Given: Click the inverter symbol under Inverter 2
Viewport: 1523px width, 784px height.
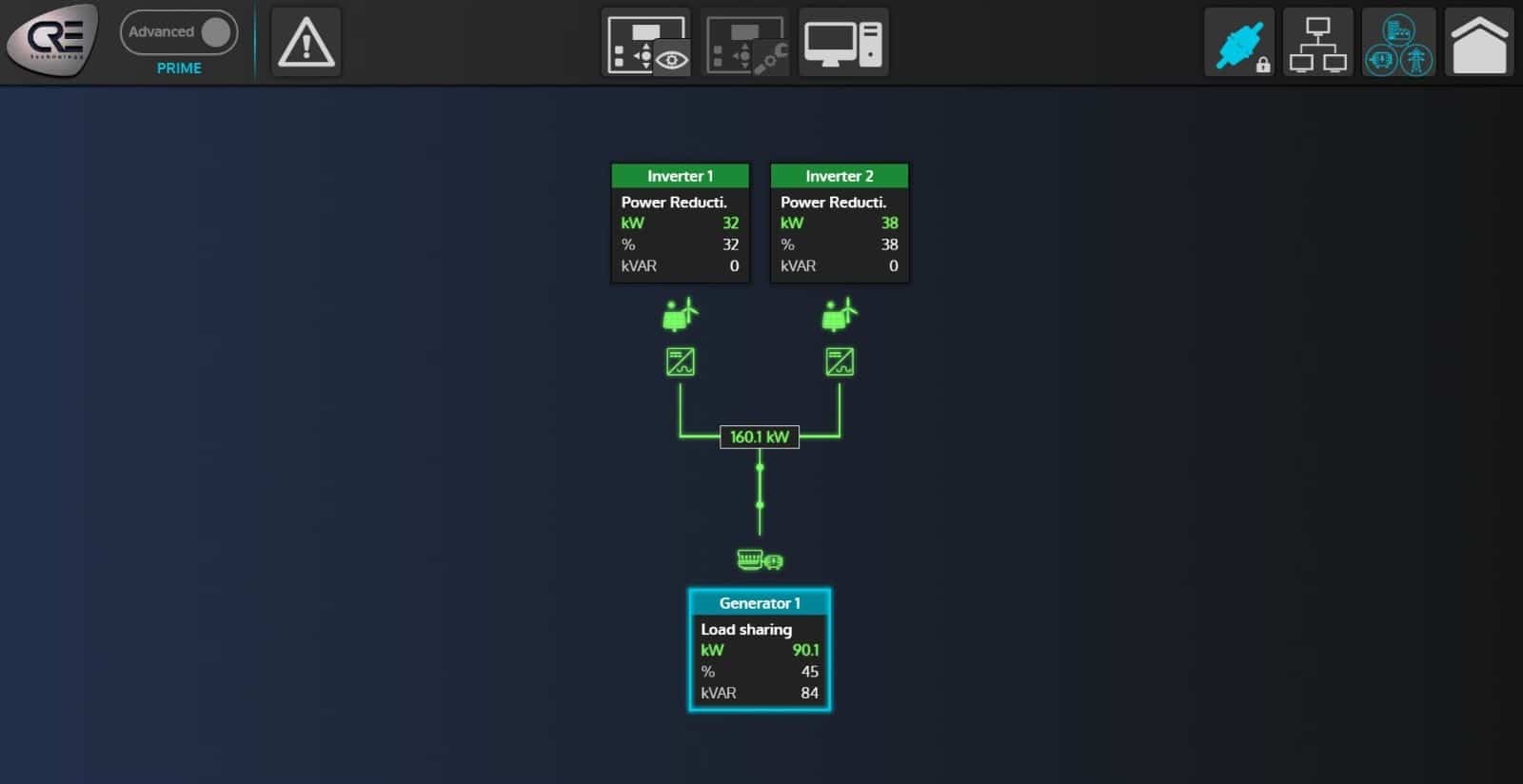Looking at the screenshot, I should pyautogui.click(x=839, y=362).
